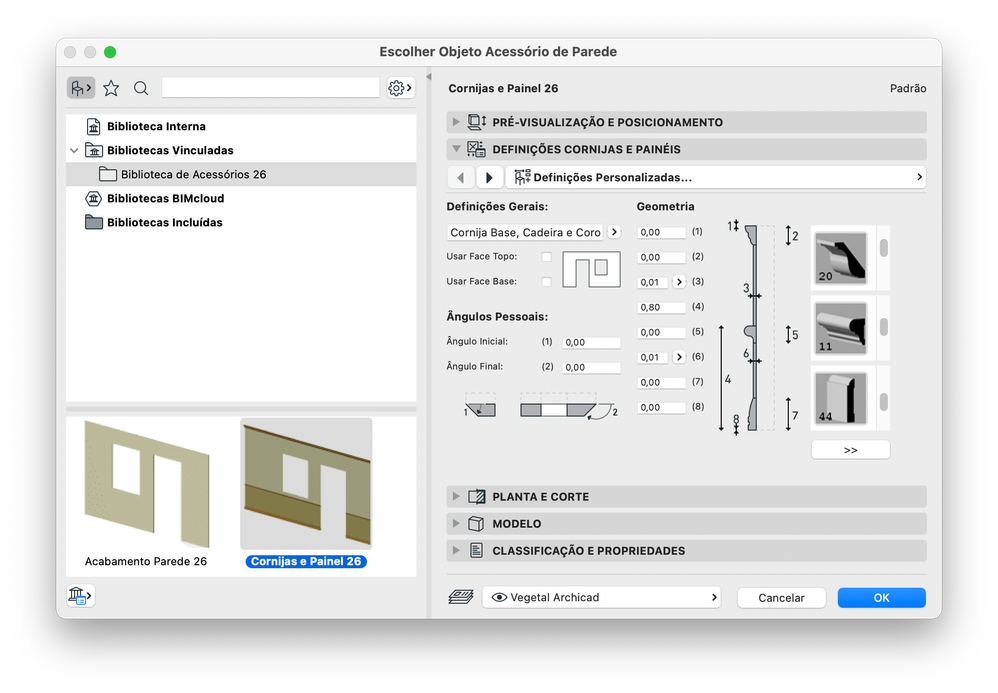
Task: Go to the next settings page arrow
Action: pyautogui.click(x=489, y=178)
